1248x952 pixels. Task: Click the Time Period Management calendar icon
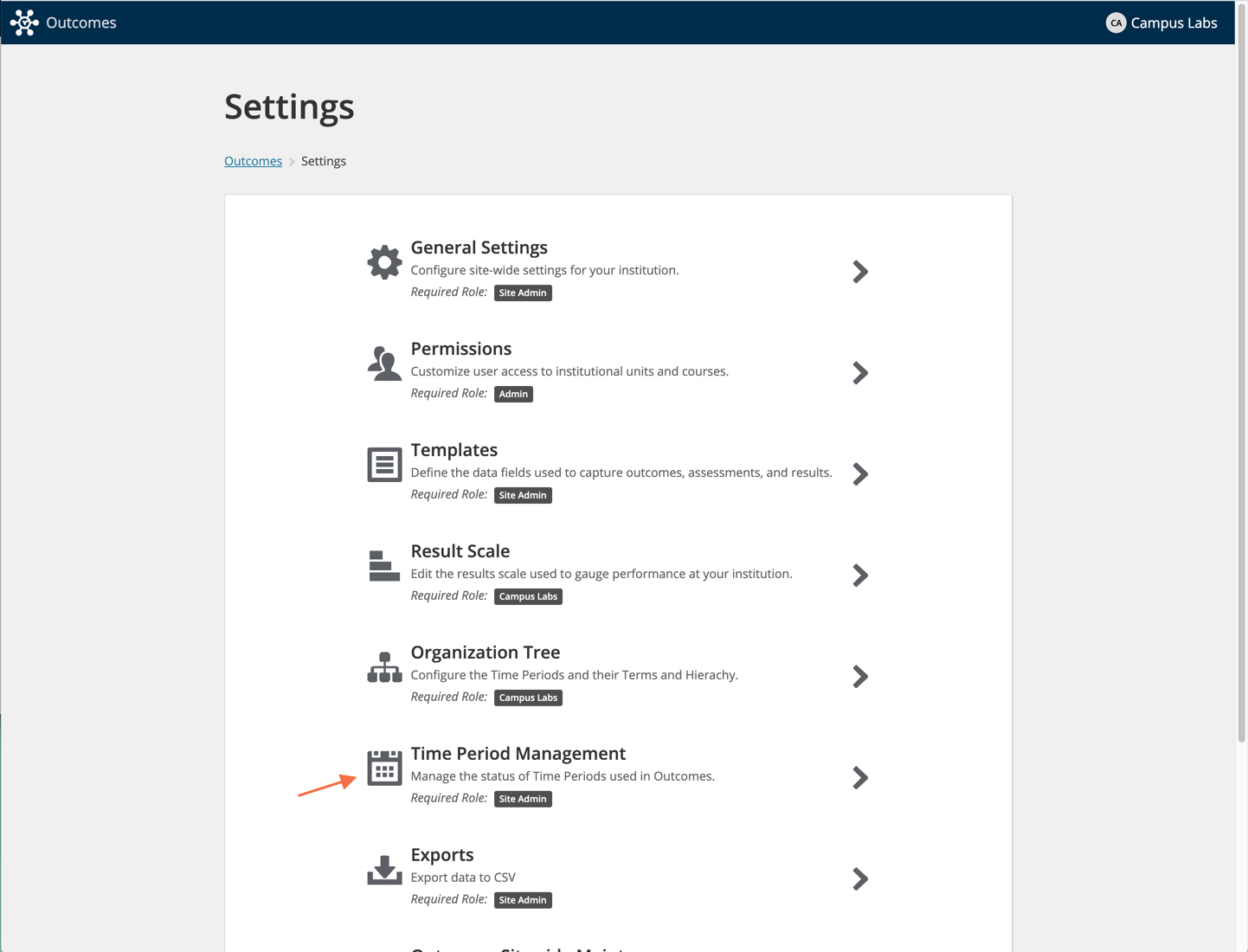tap(384, 768)
